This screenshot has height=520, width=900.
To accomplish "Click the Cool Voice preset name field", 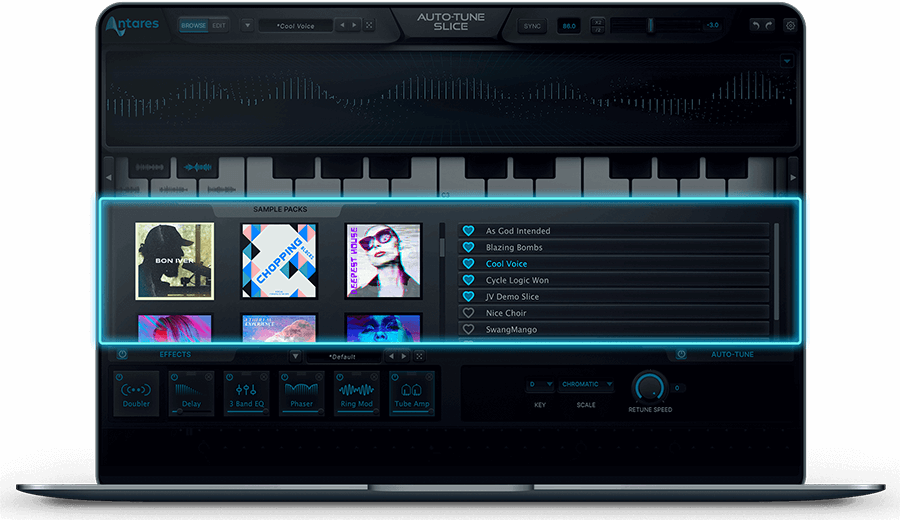I will point(296,26).
